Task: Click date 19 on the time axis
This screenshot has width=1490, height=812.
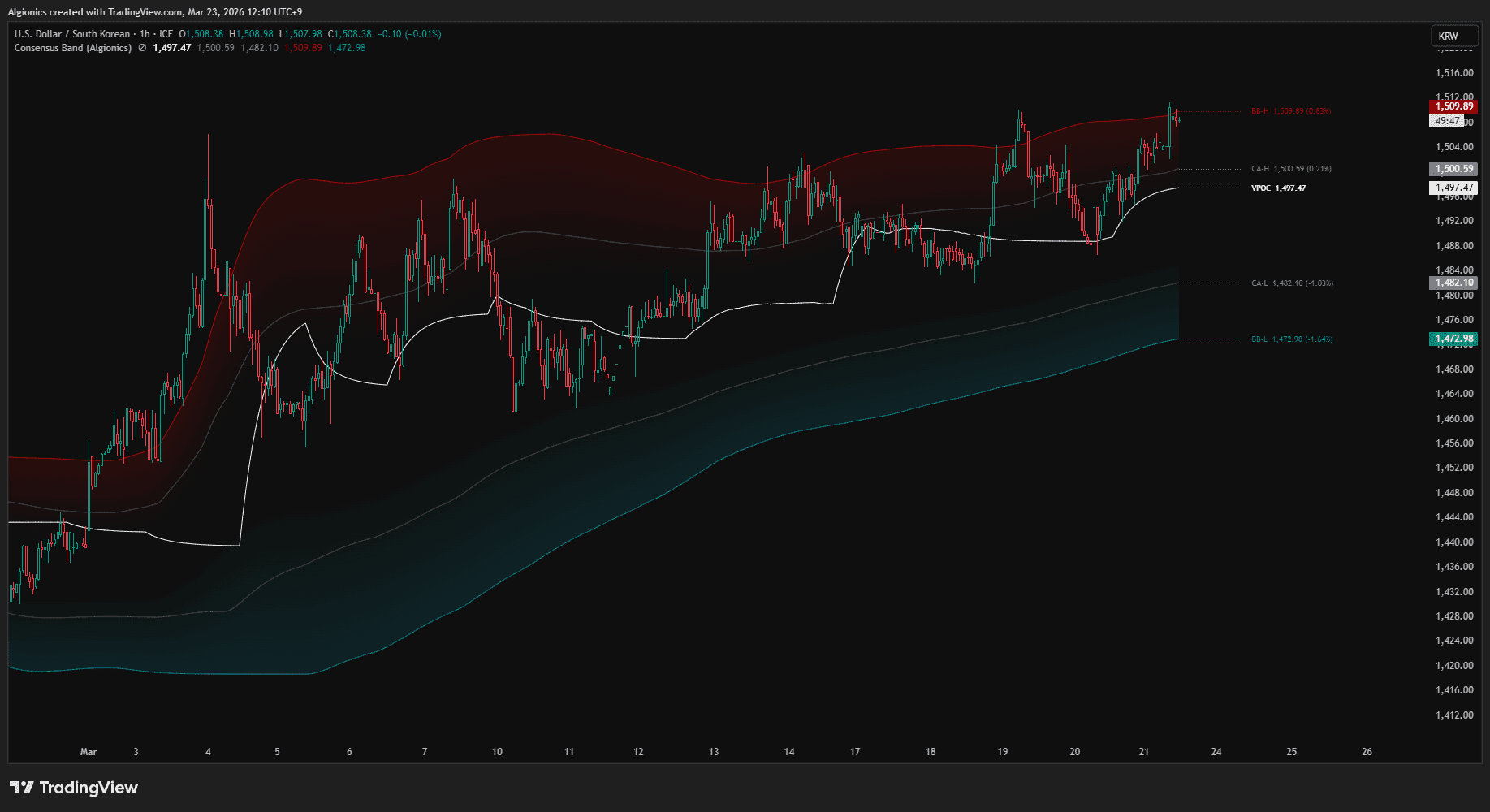Action: point(1003,752)
